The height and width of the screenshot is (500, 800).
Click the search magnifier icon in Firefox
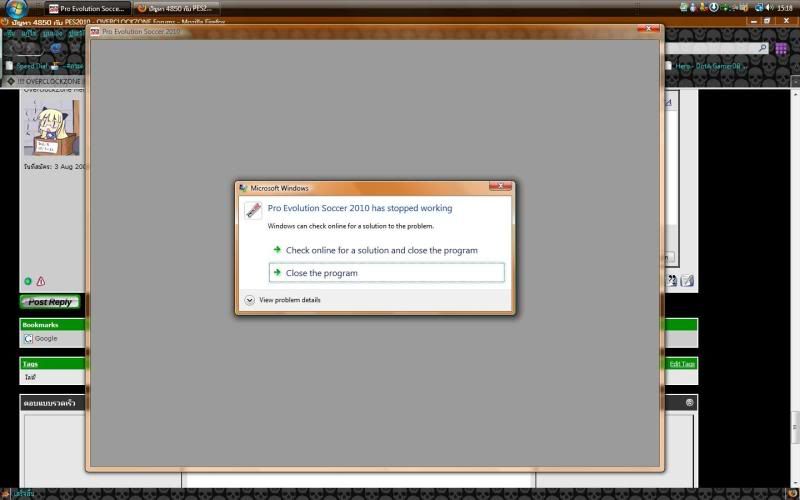(762, 49)
